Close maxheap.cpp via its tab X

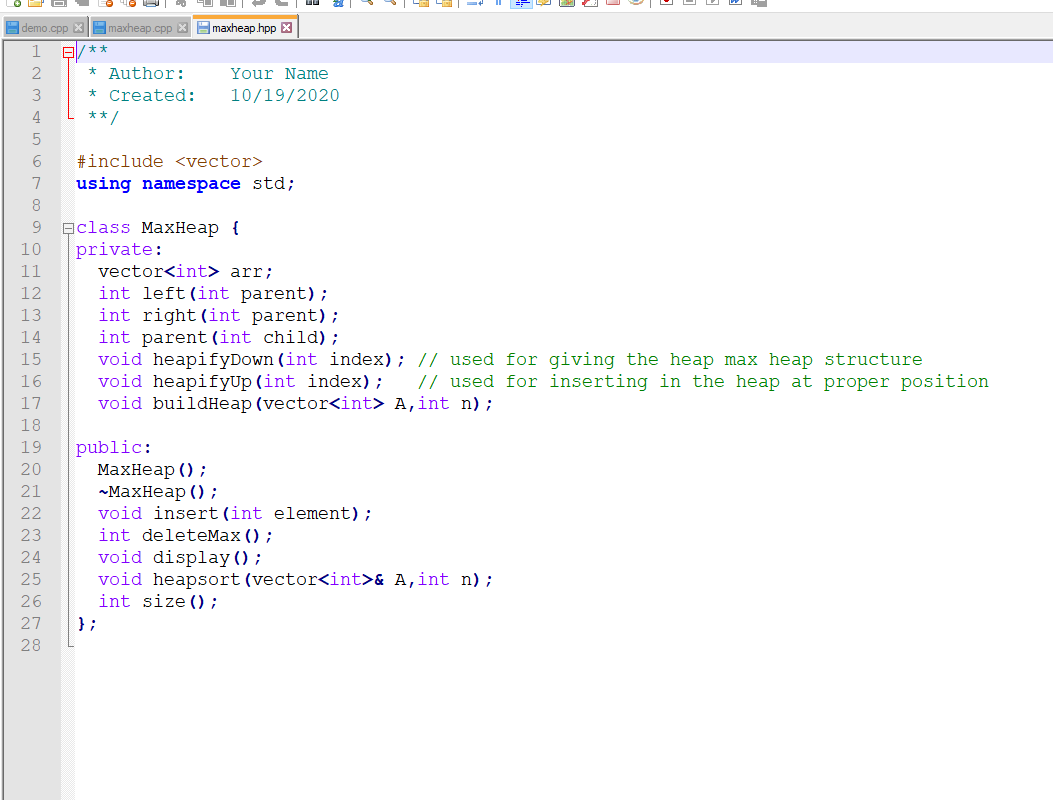point(184,29)
